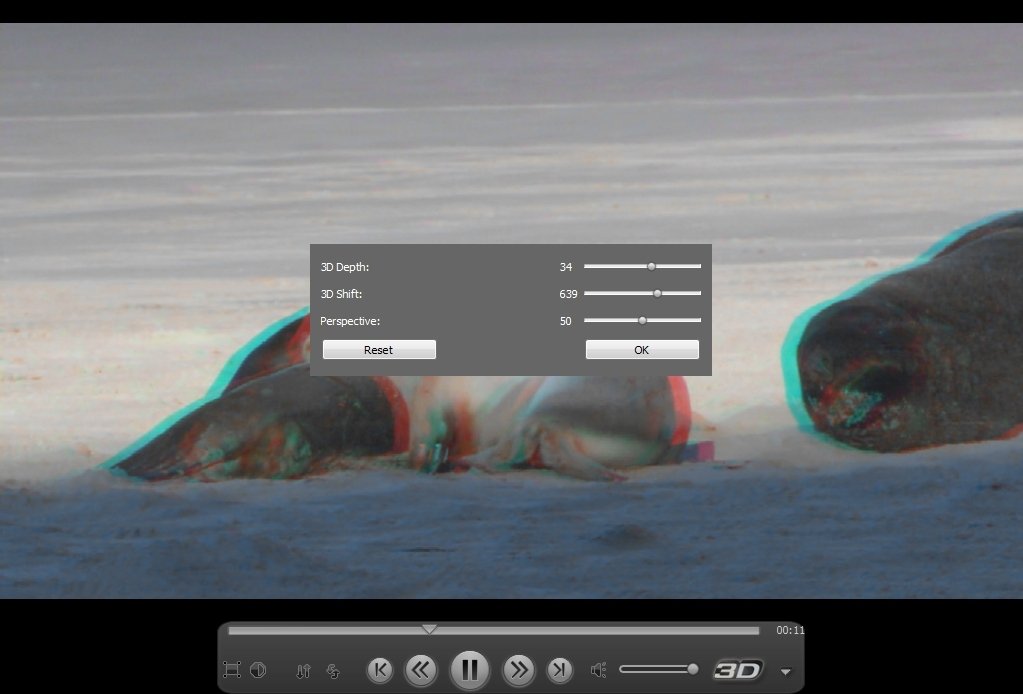This screenshot has width=1023, height=694.
Task: Click the 3D Depth slider handle
Action: tap(651, 266)
